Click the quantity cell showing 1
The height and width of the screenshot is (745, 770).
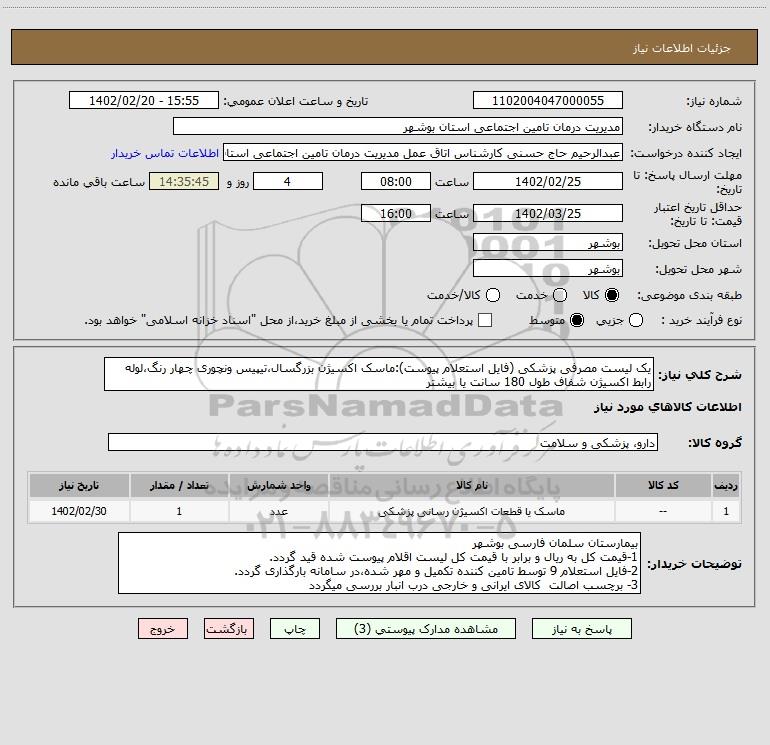(179, 511)
